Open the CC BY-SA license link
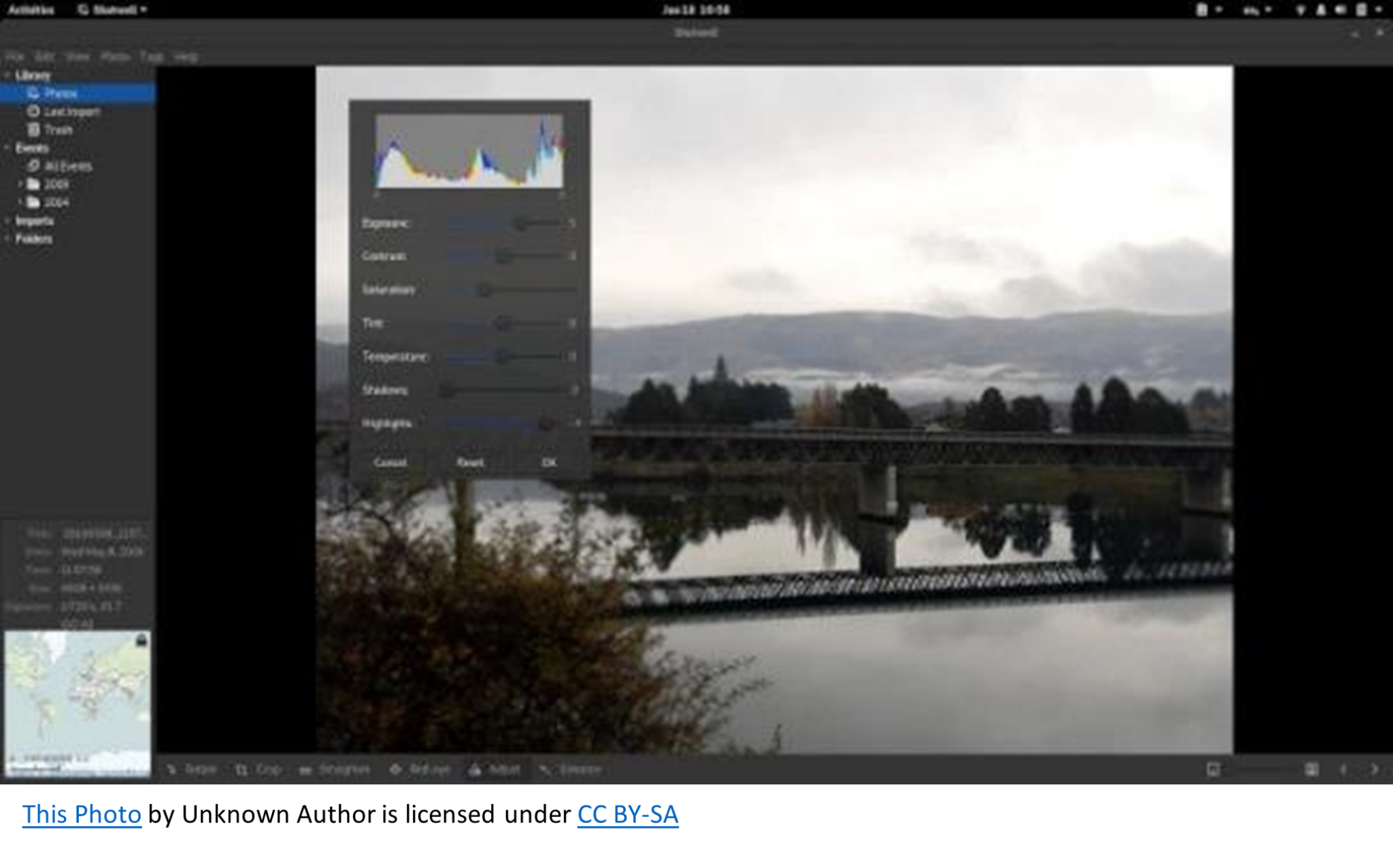The height and width of the screenshot is (868, 1393). [626, 814]
